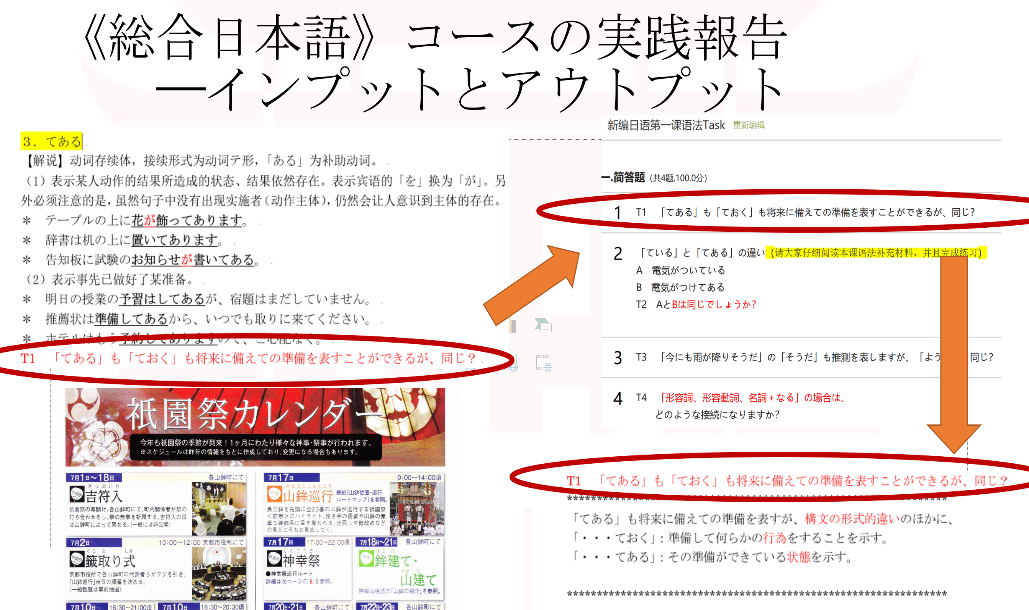The image size is (1029, 610).
Task: Click the green 鉾建て event icon
Action: click(x=366, y=557)
